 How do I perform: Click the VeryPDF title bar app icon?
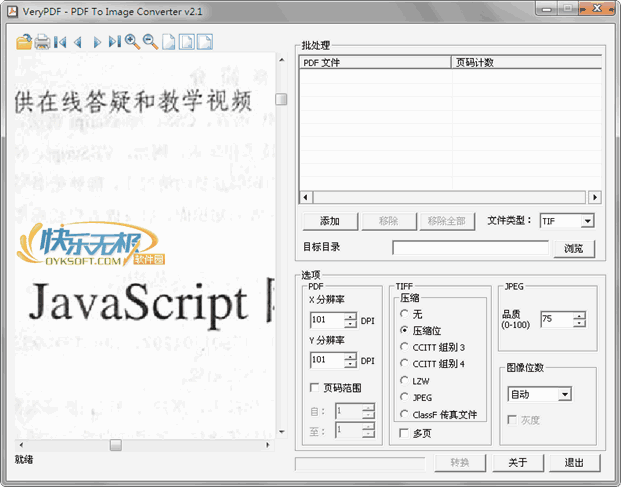pyautogui.click(x=12, y=11)
